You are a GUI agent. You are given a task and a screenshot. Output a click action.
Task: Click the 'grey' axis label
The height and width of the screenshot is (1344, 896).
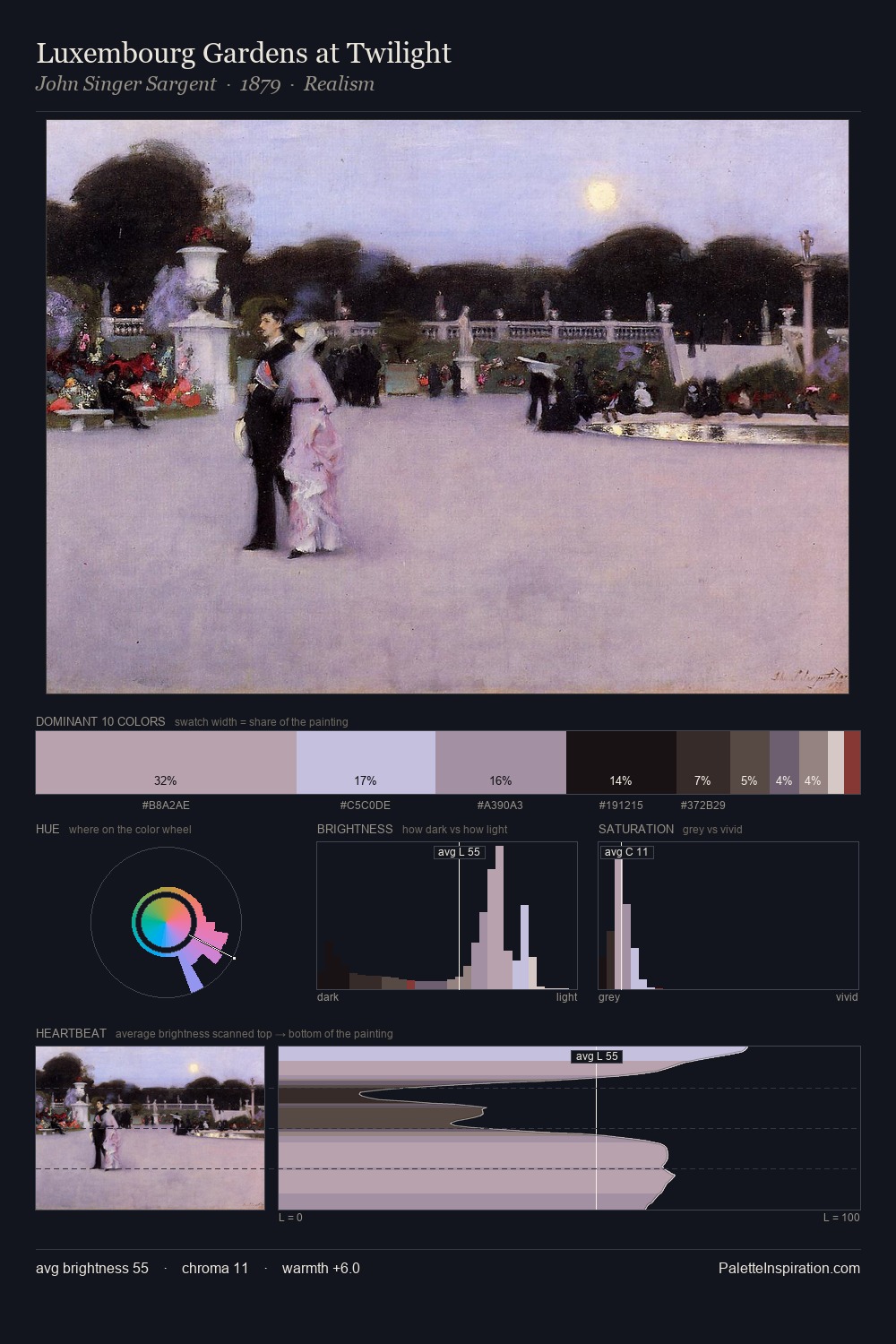point(609,997)
